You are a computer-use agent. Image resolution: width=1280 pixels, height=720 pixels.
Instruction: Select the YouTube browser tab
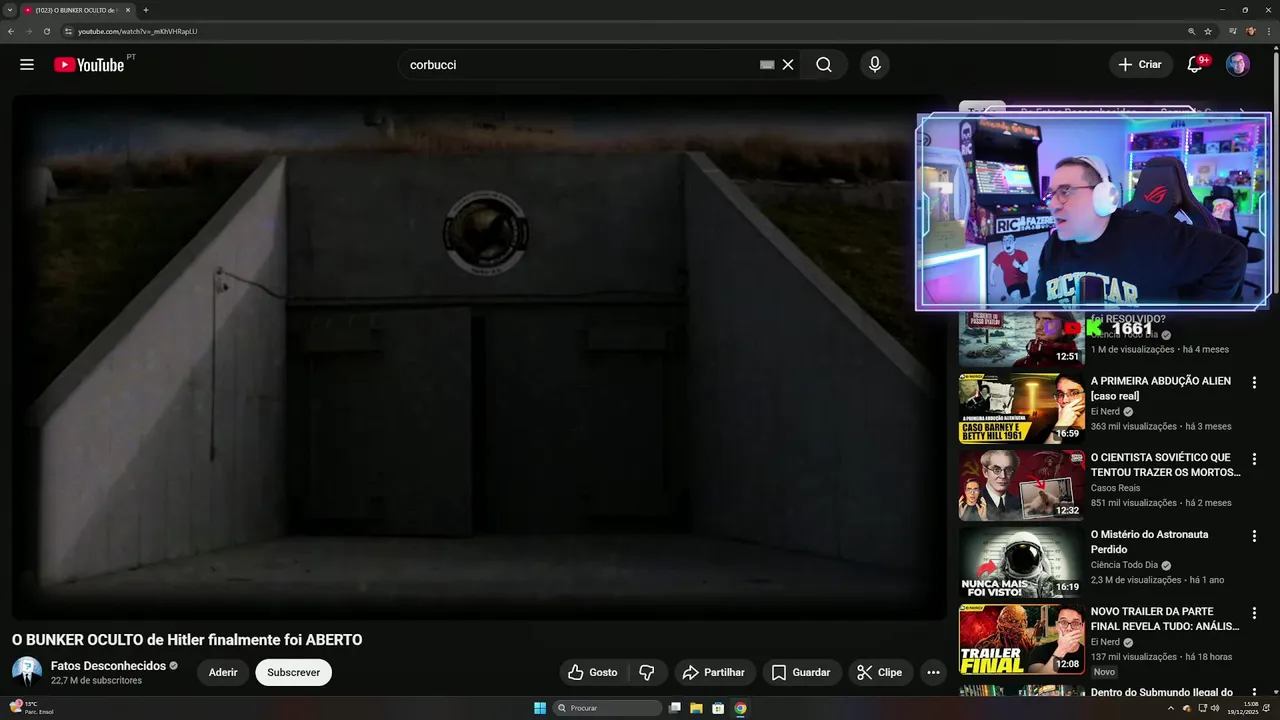(x=76, y=10)
